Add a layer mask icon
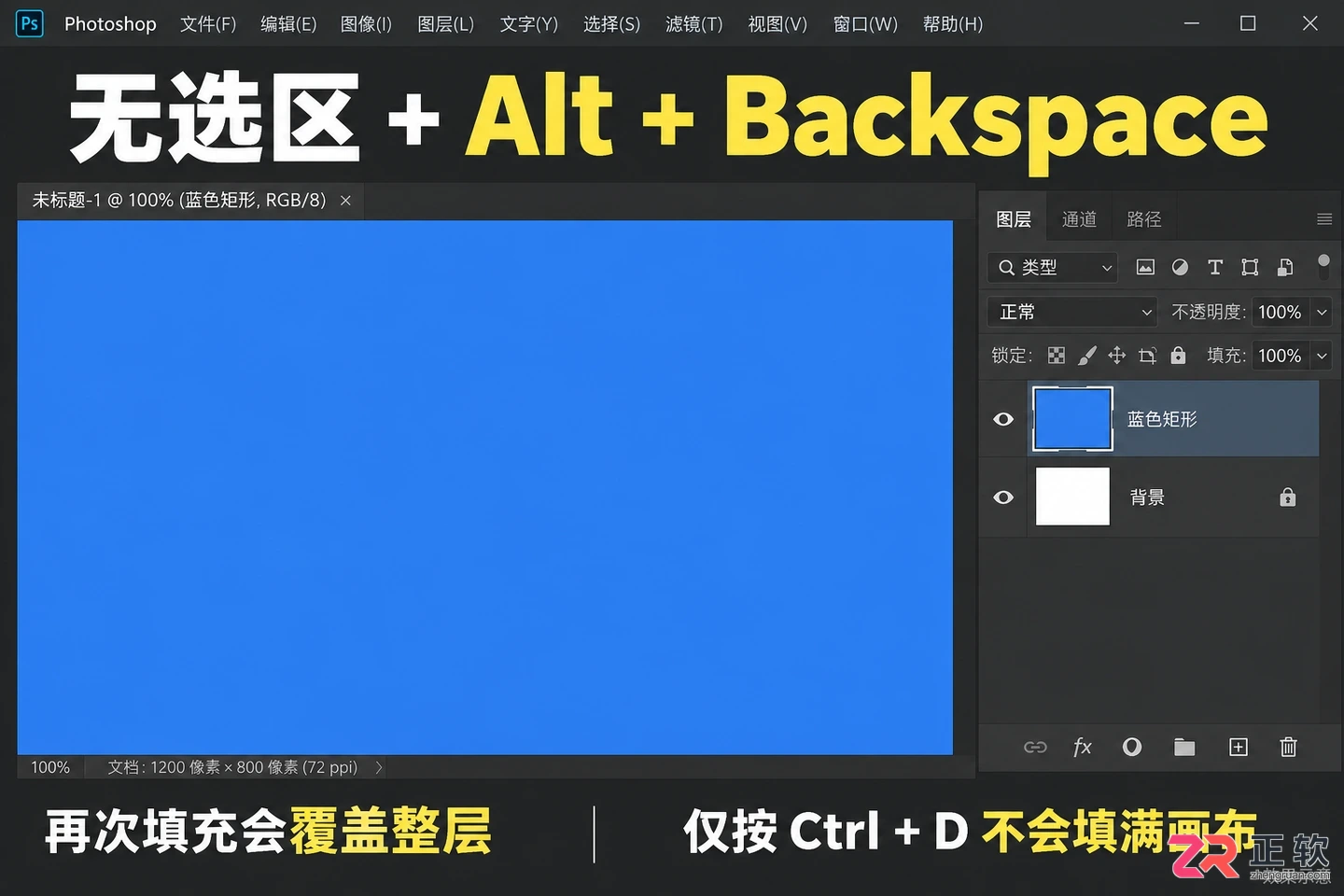Viewport: 1344px width, 896px height. (x=1132, y=747)
